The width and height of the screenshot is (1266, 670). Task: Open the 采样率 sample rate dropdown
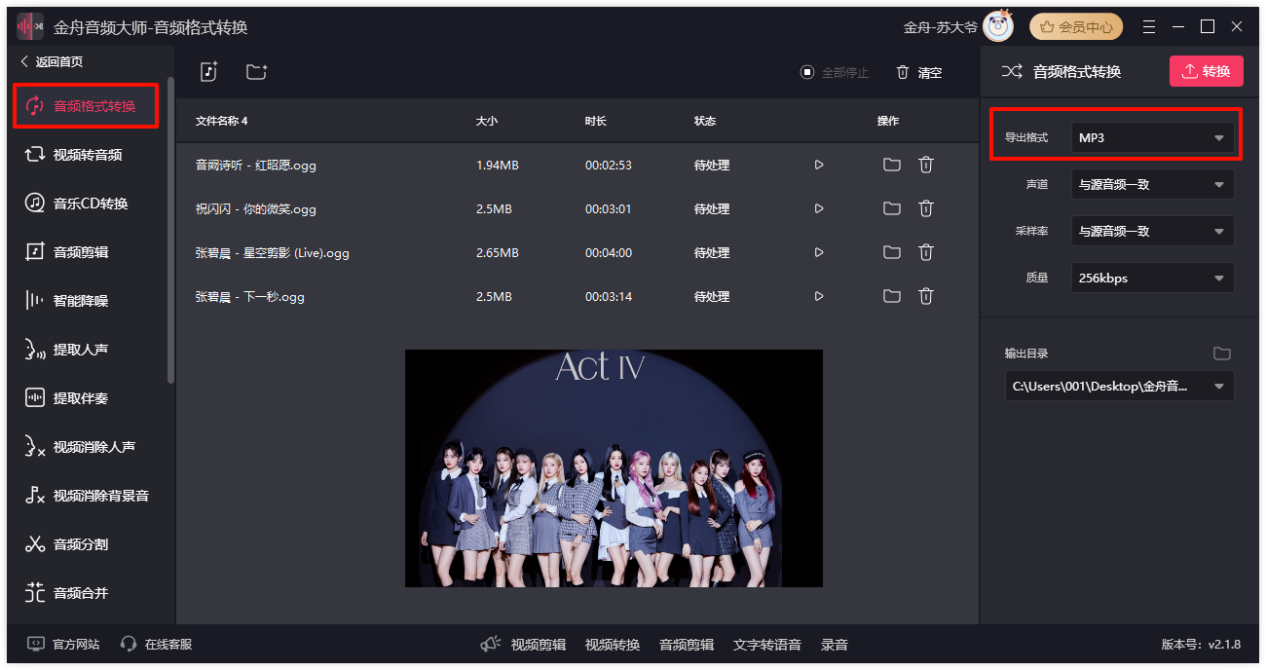coord(1152,231)
